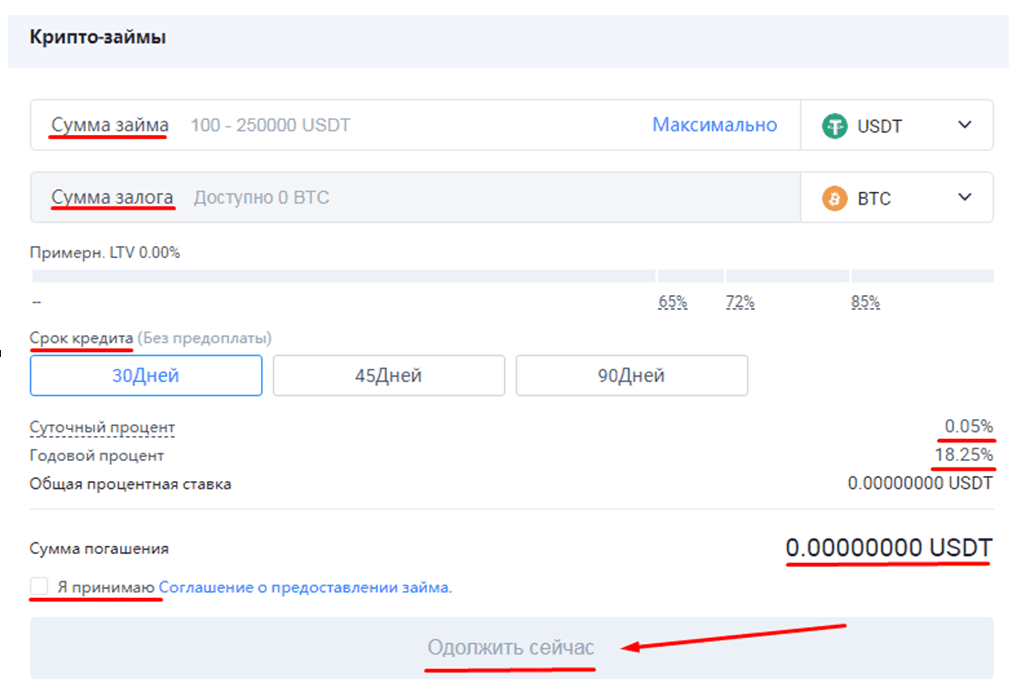Image resolution: width=1009 pixels, height=682 pixels.
Task: Select the BTC currency label
Action: [874, 198]
